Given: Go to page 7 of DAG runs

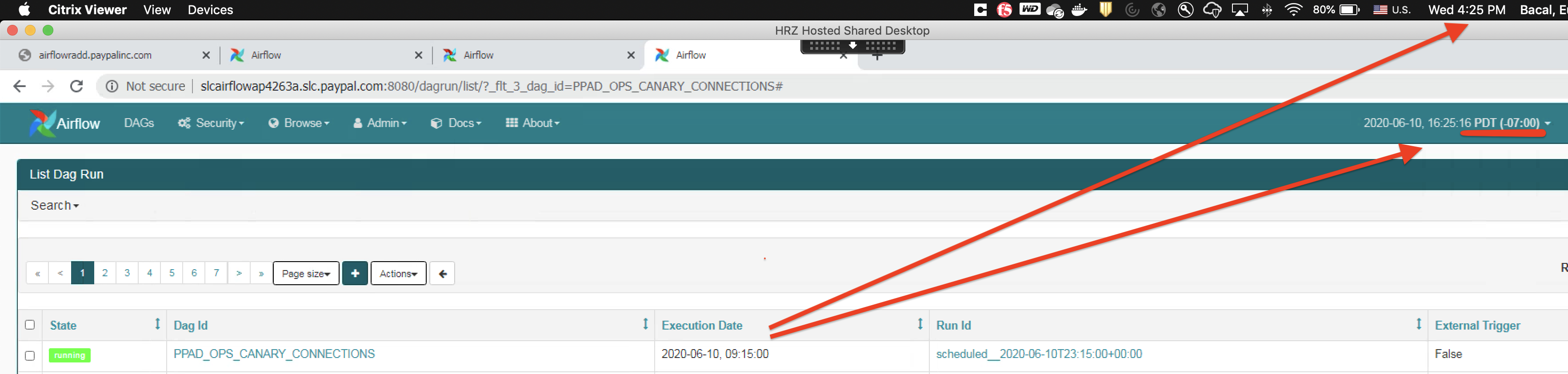Looking at the screenshot, I should (216, 273).
